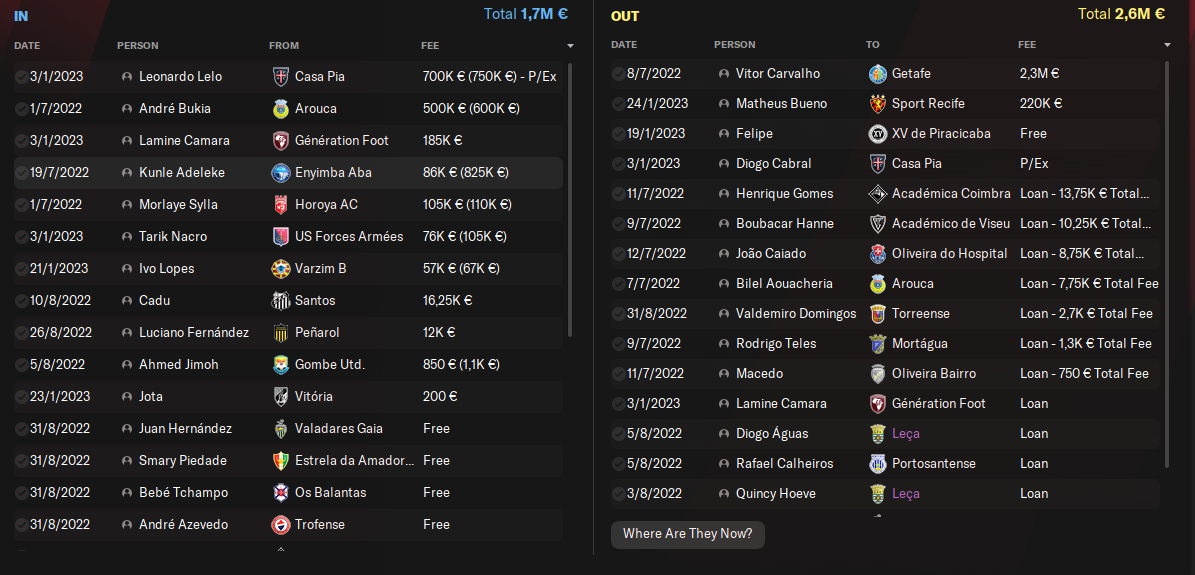Toggle the checkmark for Matheus Bueno transfer

618,104
